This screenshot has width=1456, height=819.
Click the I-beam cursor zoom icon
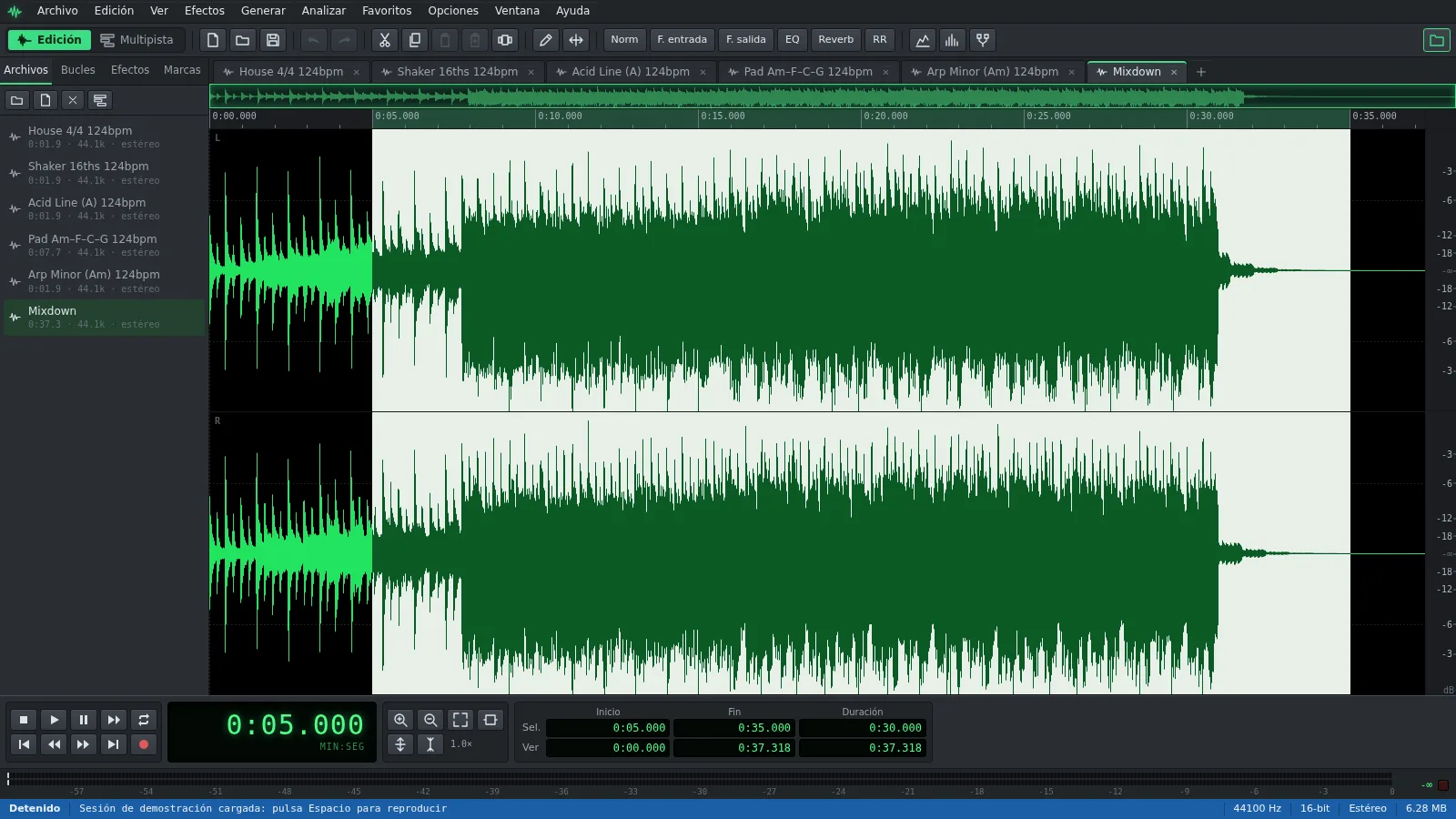[430, 744]
